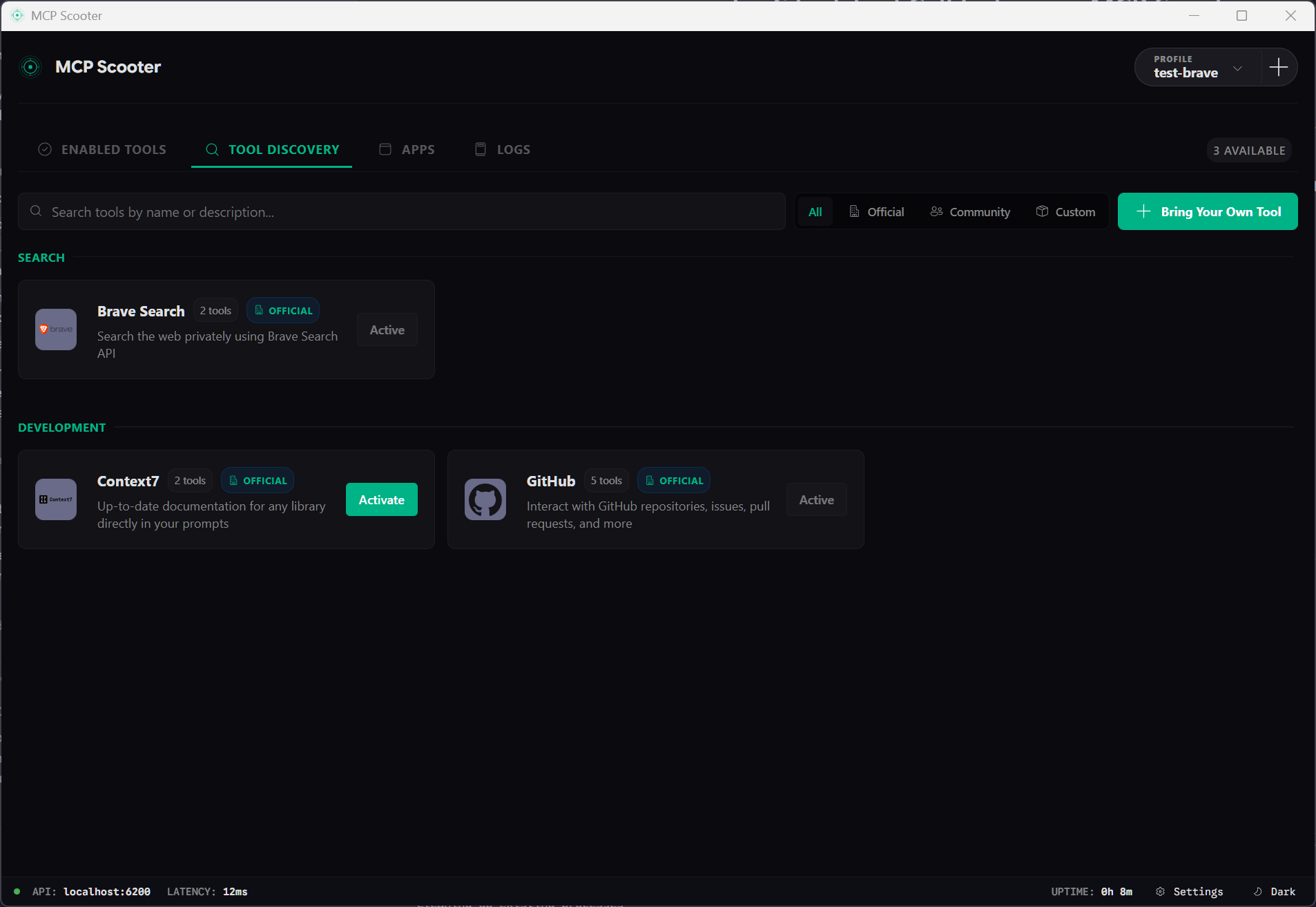The width and height of the screenshot is (1316, 907).
Task: Click the Apps tab window icon
Action: click(385, 149)
